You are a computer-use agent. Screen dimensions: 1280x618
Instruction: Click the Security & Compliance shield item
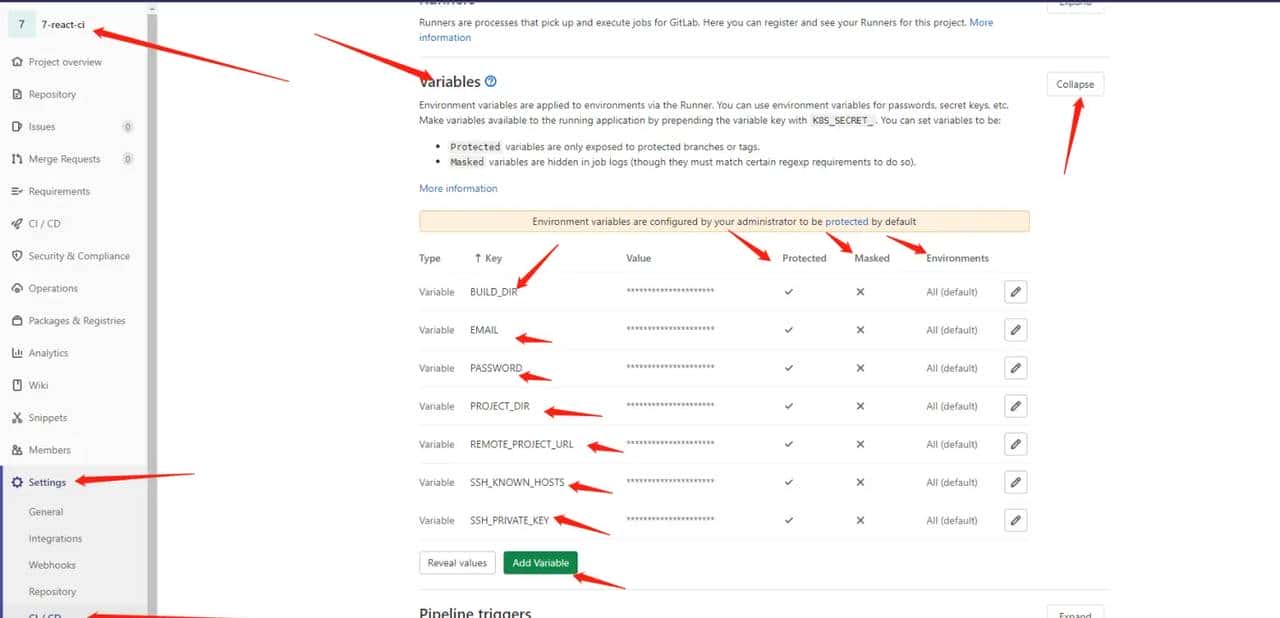tap(78, 256)
